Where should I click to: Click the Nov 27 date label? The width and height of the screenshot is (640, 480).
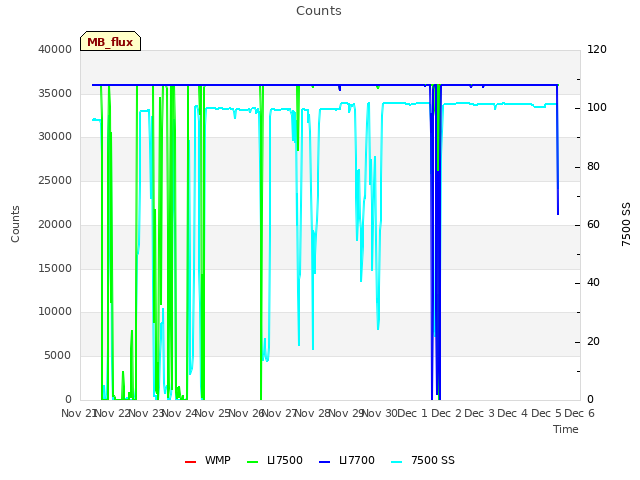[x=280, y=413]
